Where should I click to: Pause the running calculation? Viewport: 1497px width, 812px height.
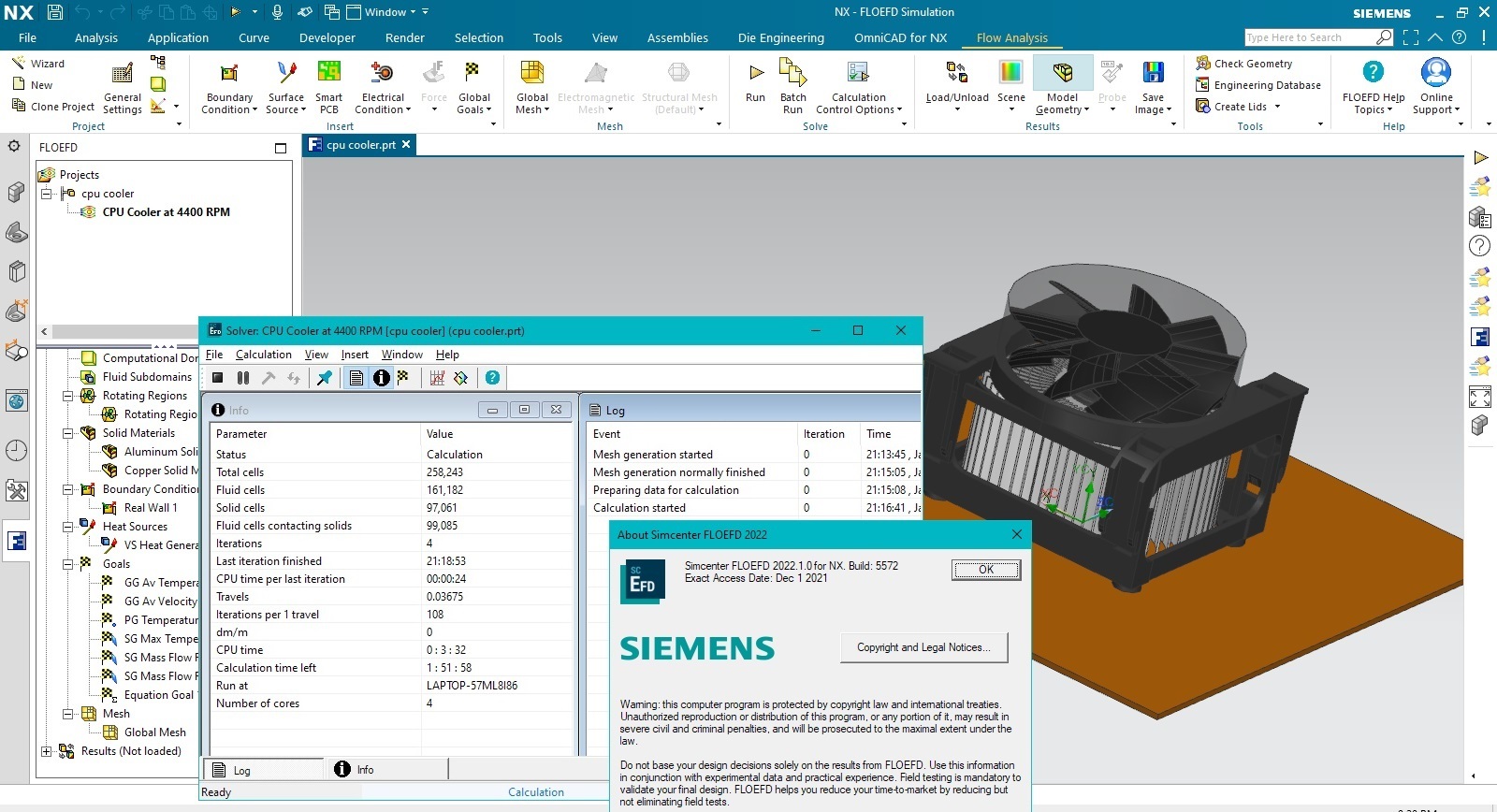[243, 378]
